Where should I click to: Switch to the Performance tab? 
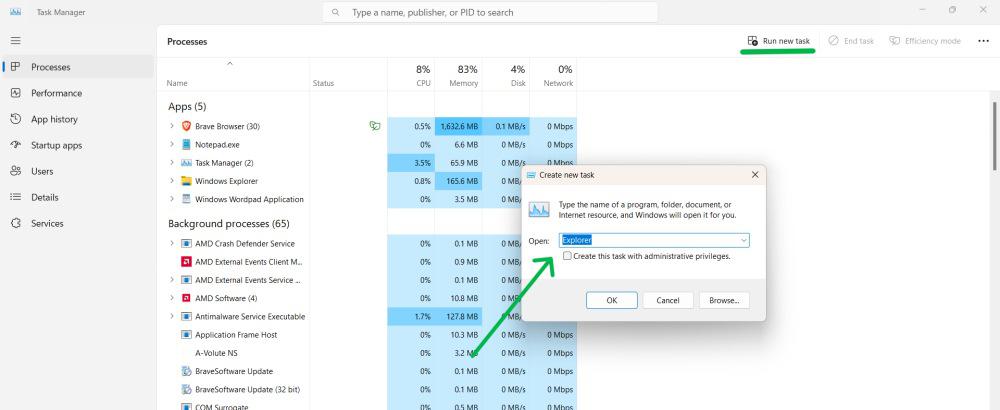click(78, 93)
